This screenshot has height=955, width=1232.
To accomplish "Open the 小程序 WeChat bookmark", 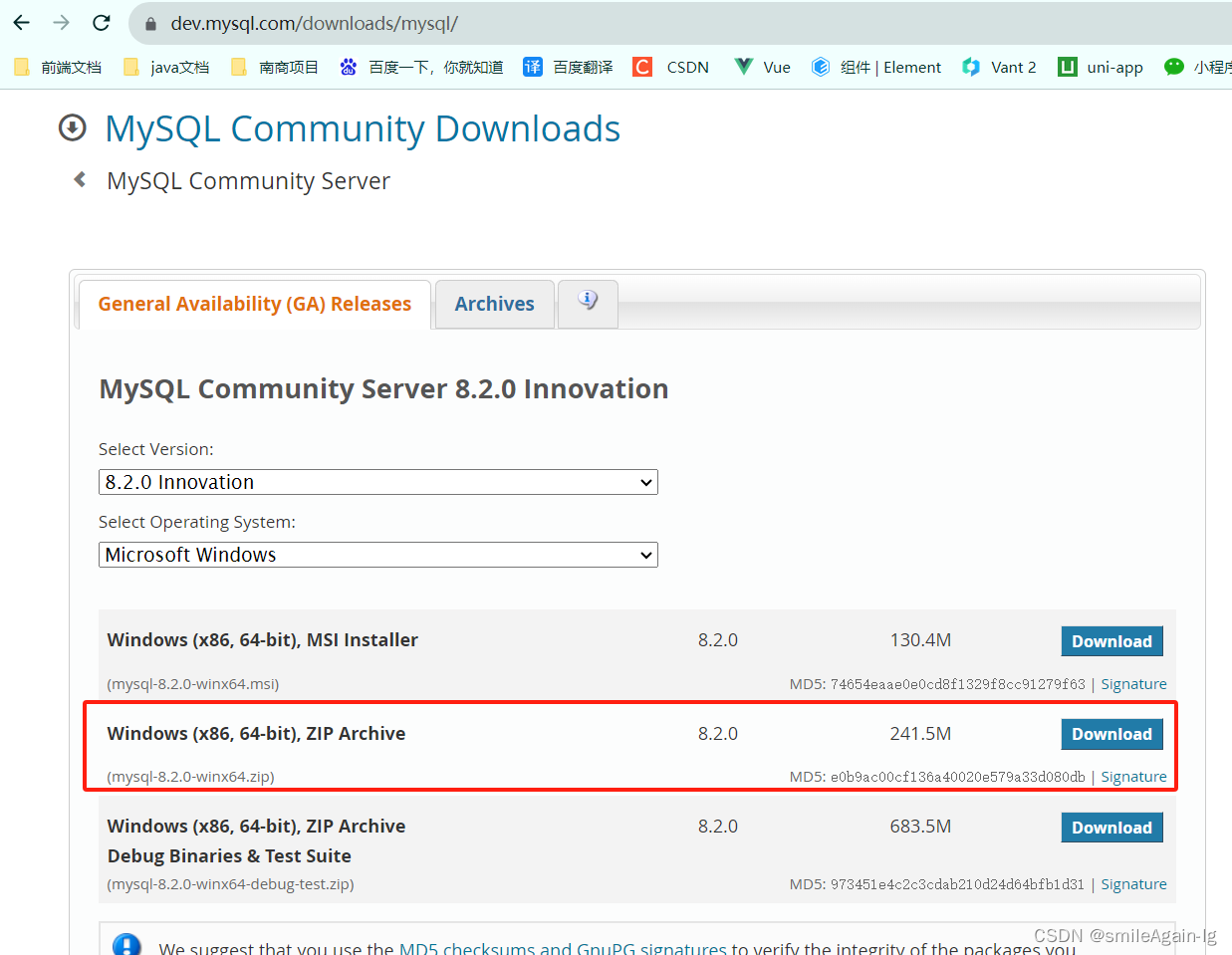I will 1198,67.
